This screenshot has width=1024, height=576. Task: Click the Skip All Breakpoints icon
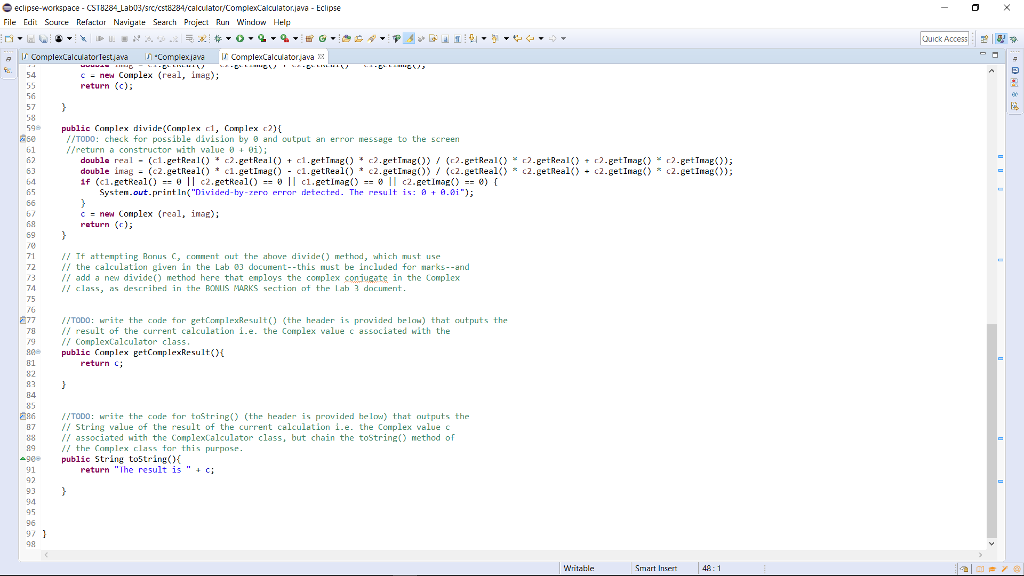tap(83, 39)
